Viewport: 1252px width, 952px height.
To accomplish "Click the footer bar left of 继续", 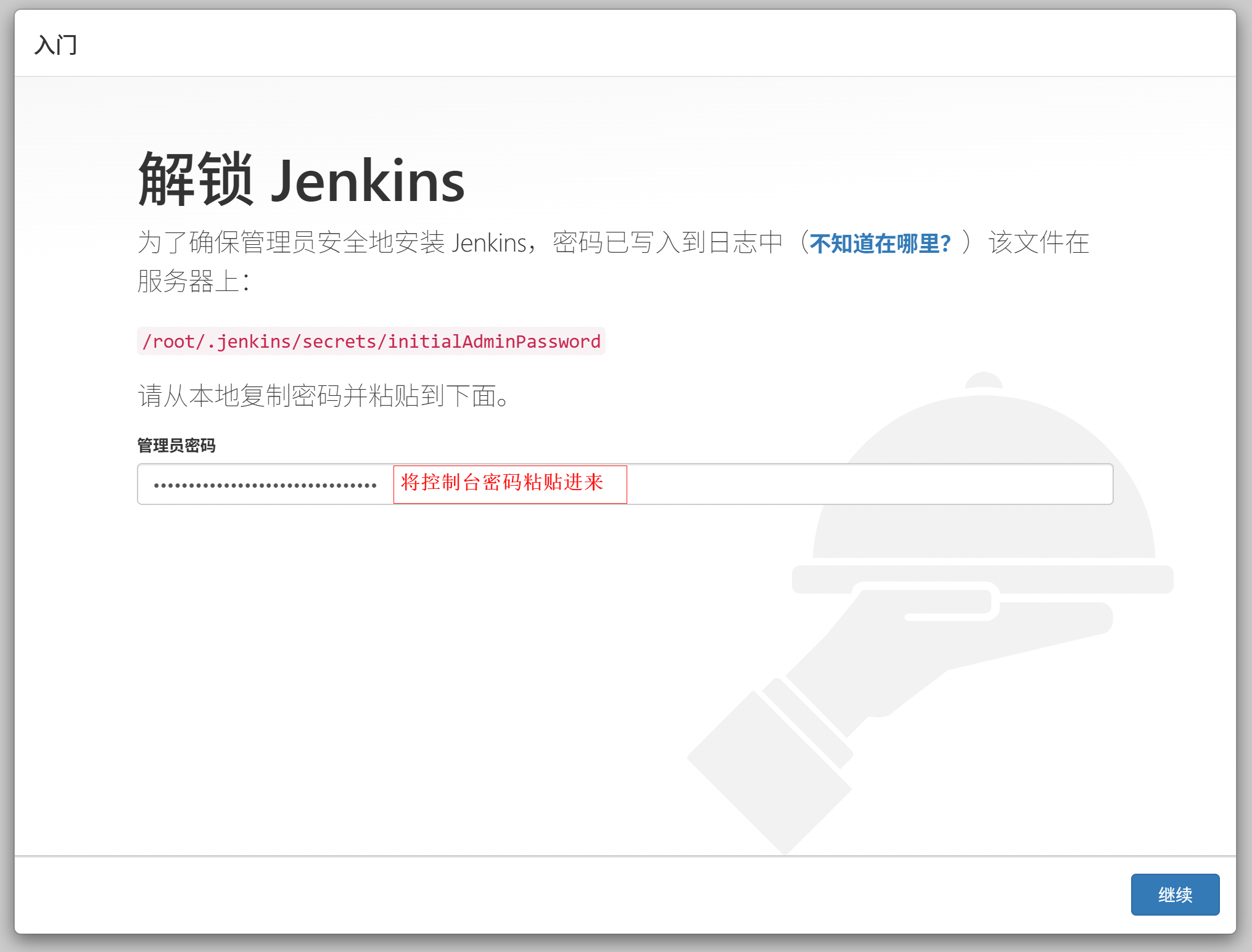I will coord(555,894).
